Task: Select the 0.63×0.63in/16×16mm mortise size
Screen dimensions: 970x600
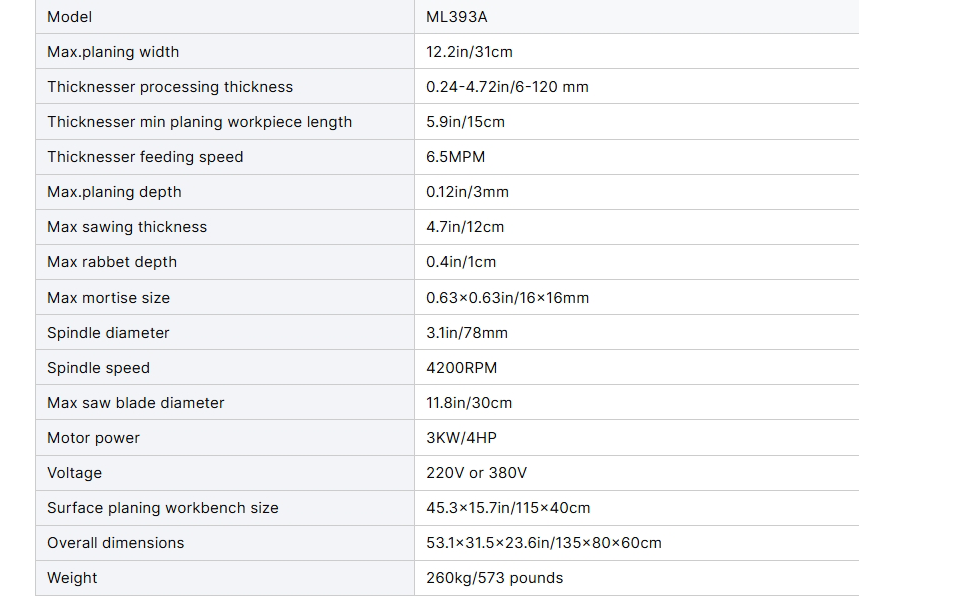Action: [x=507, y=298]
